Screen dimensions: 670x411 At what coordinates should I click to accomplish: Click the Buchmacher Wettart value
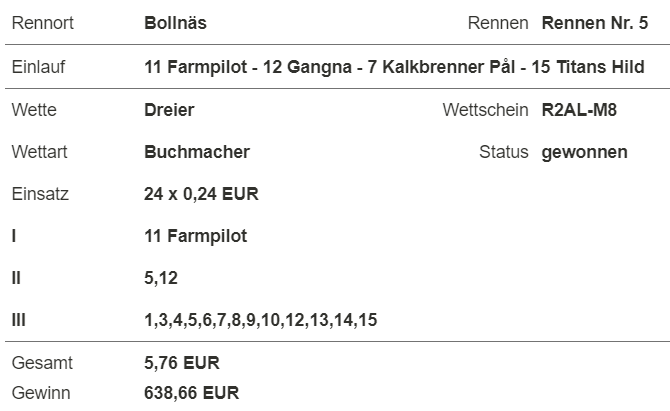tap(197, 152)
